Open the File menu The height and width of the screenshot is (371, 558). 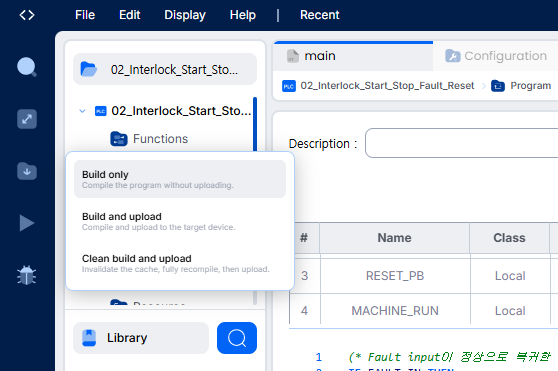pyautogui.click(x=85, y=15)
